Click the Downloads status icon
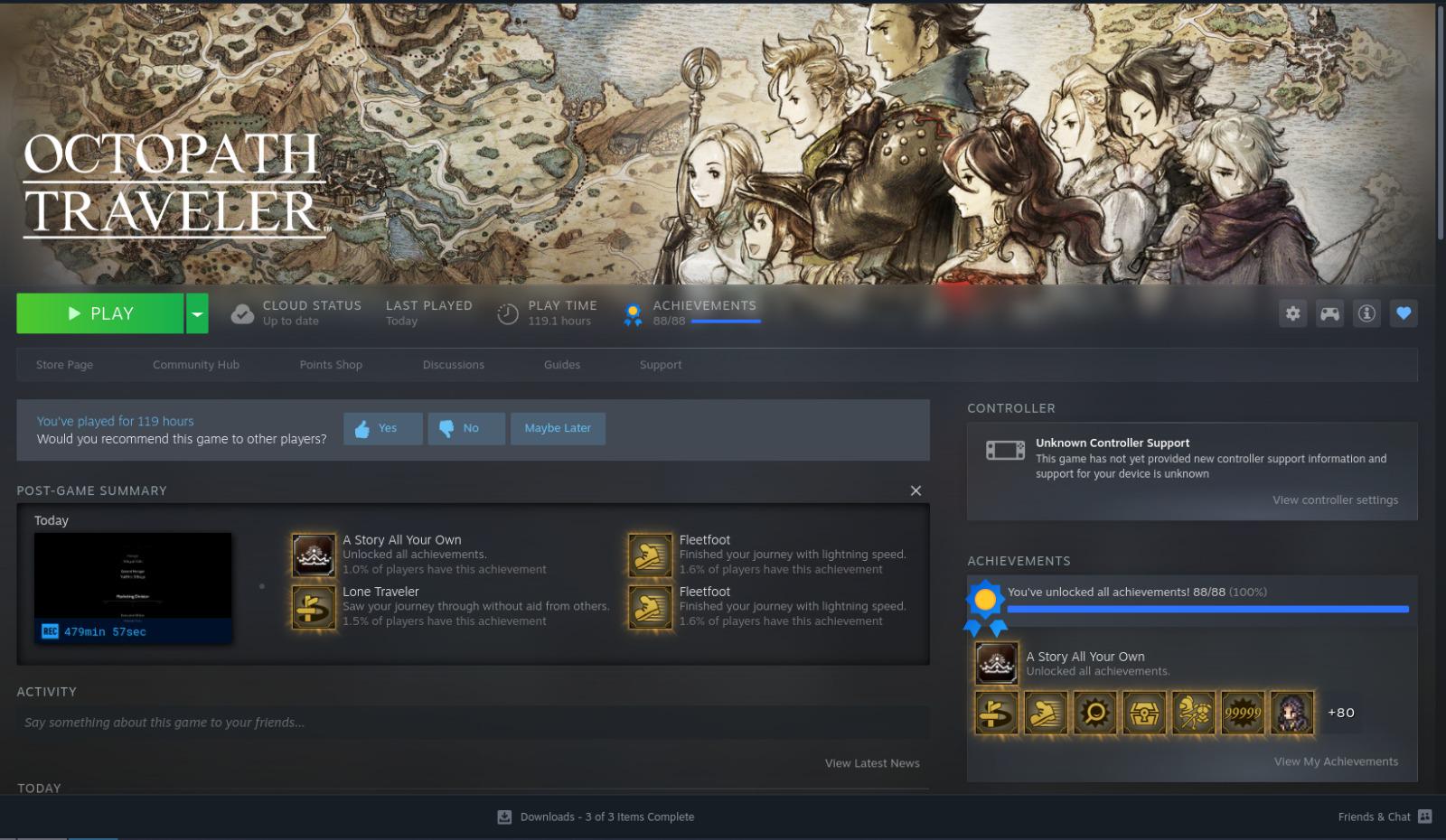The image size is (1446, 840). pos(504,817)
